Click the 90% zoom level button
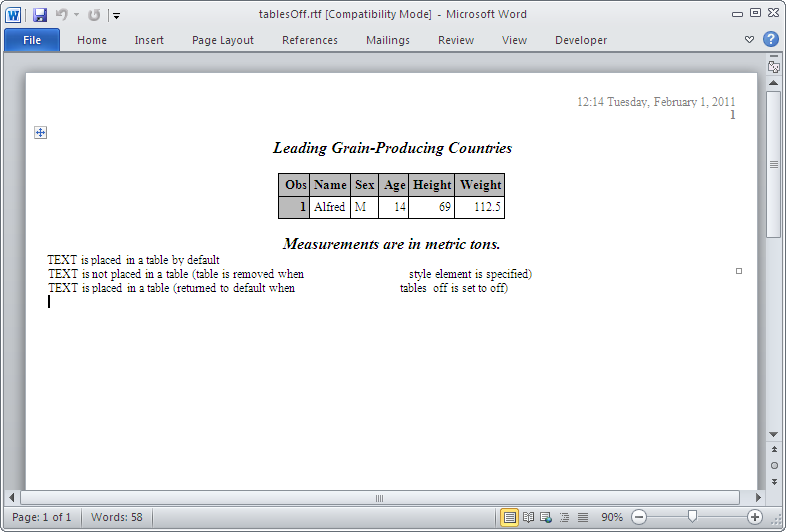This screenshot has width=786, height=532. point(612,517)
